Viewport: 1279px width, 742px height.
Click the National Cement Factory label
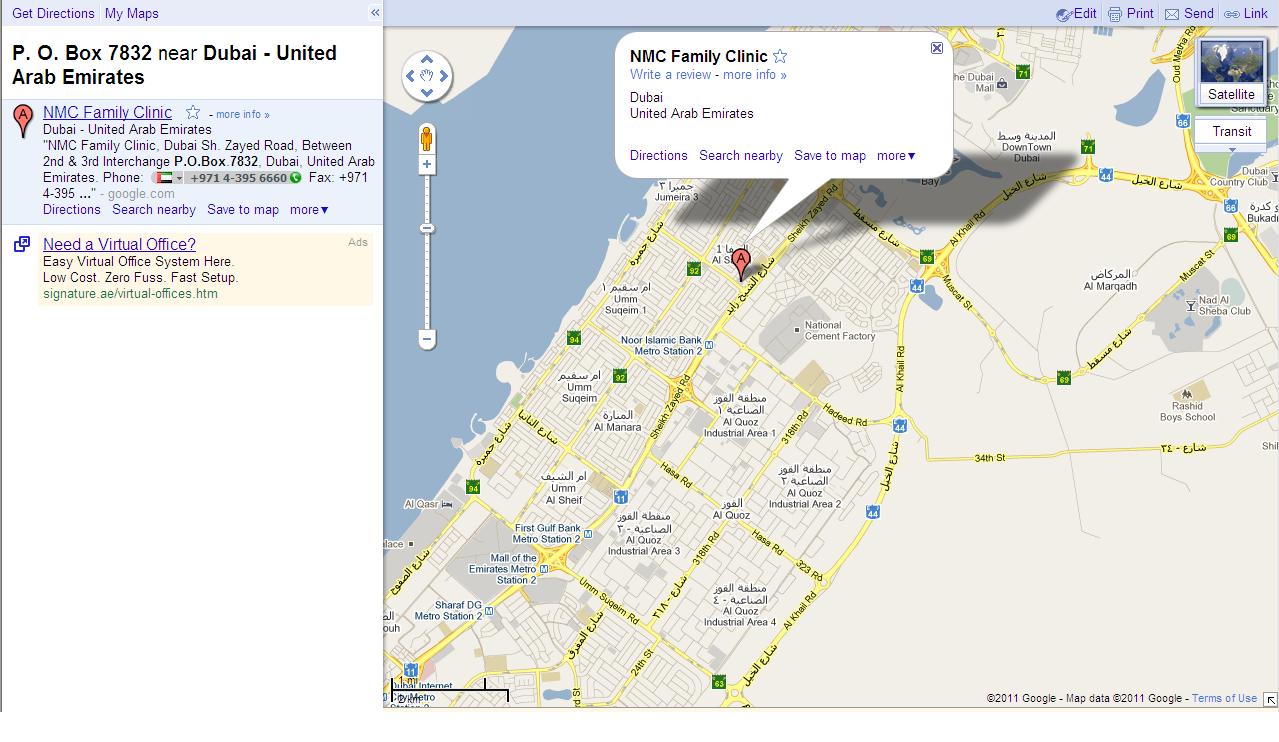840,331
